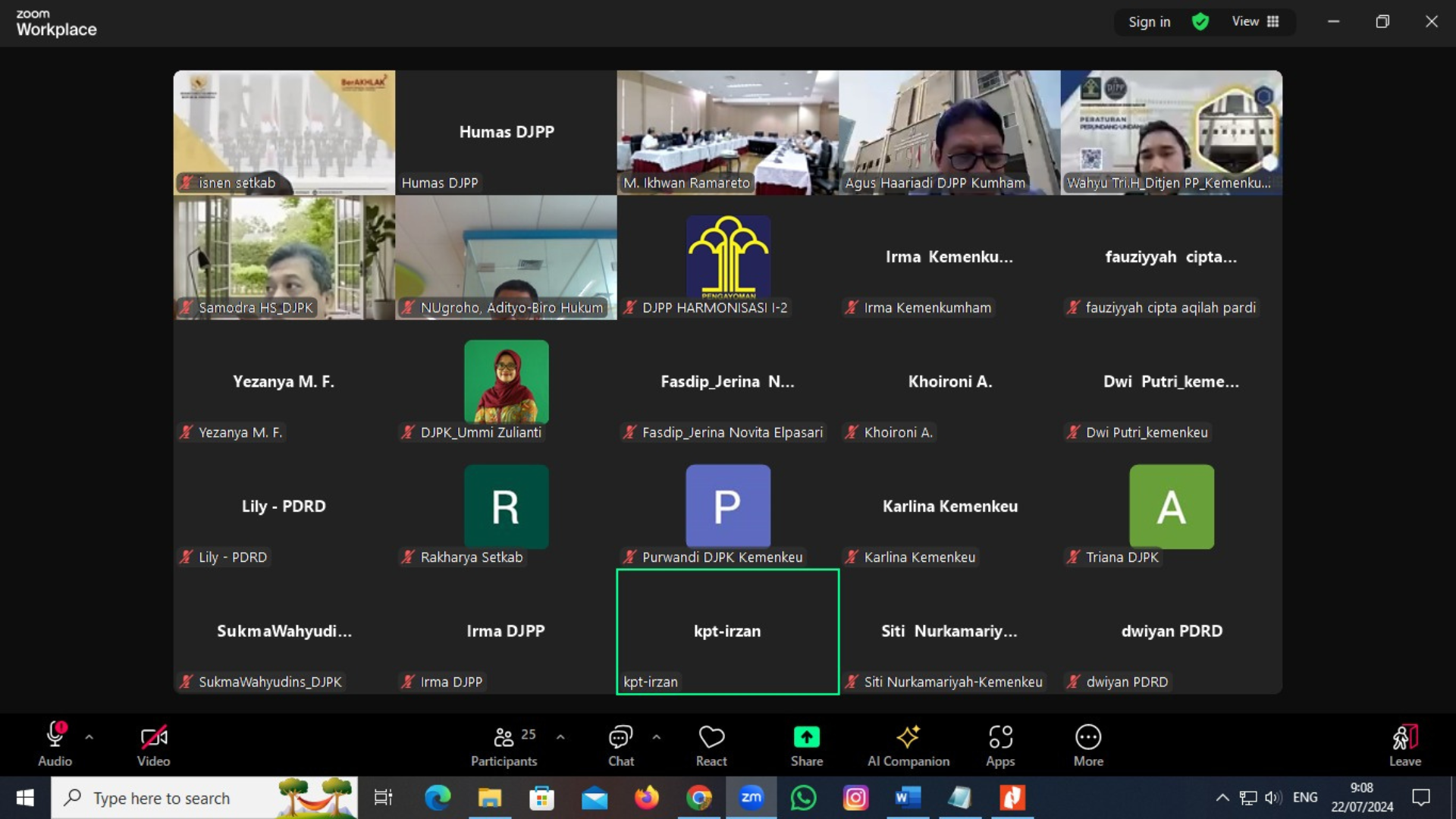
Task: Click the Zoom taskbar icon
Action: (752, 798)
